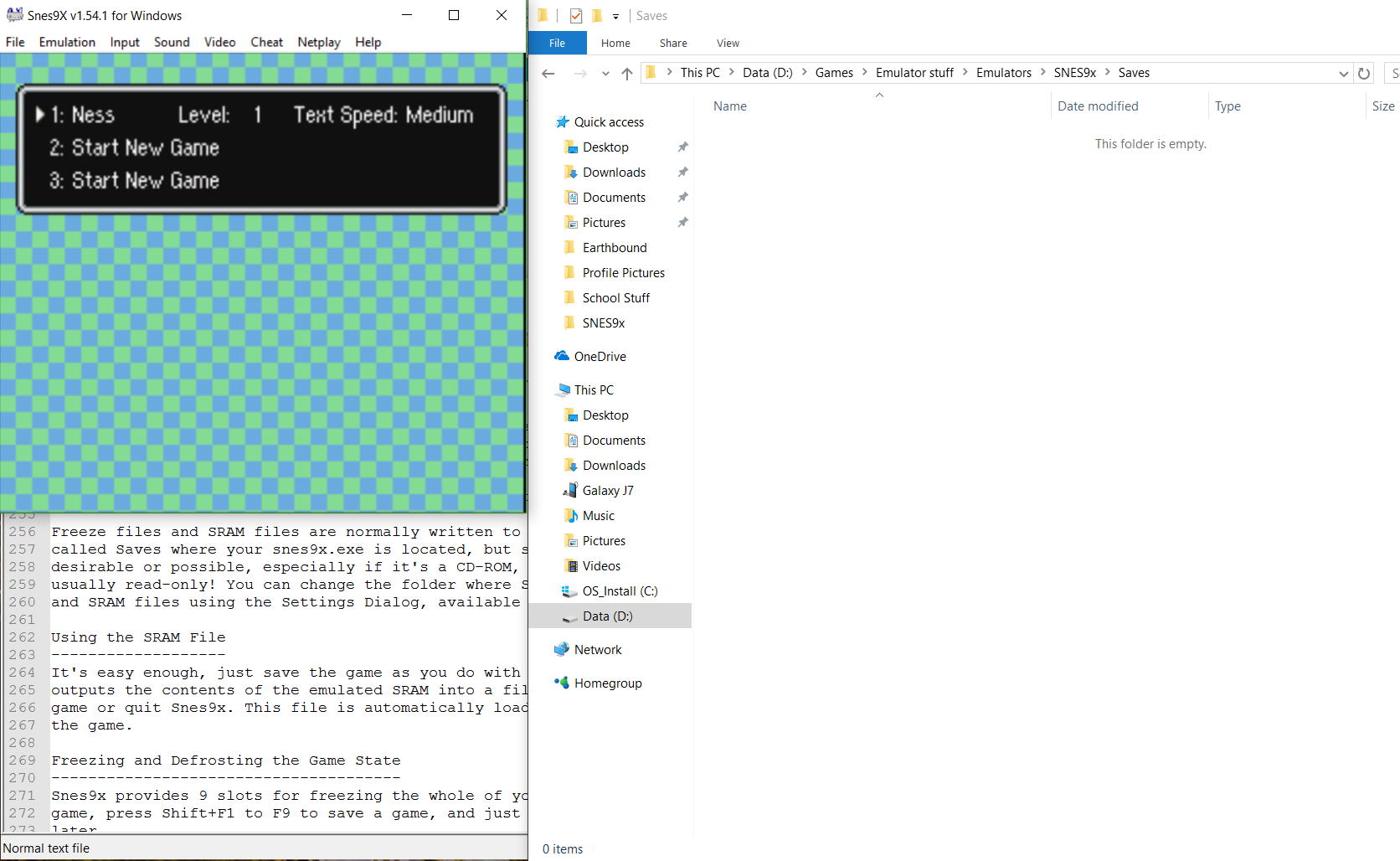
Task: Open Downloads under This PC
Action: coord(614,466)
